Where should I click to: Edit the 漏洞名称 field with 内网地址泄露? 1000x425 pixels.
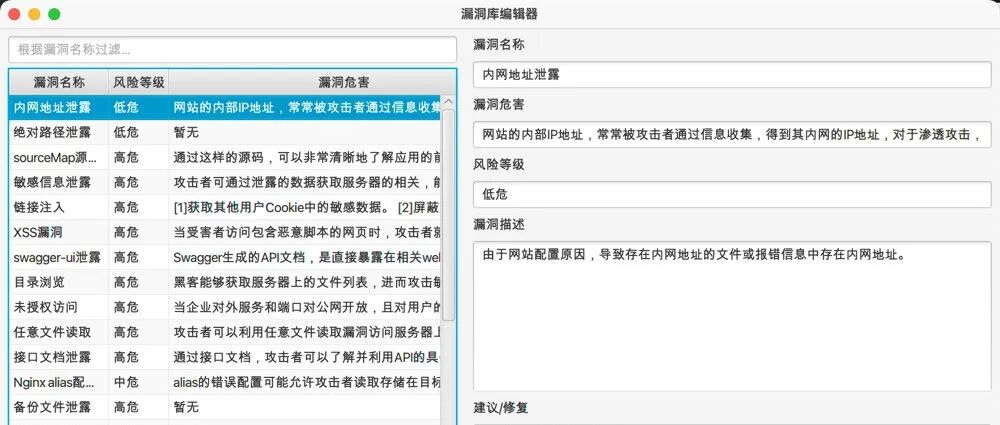(732, 75)
